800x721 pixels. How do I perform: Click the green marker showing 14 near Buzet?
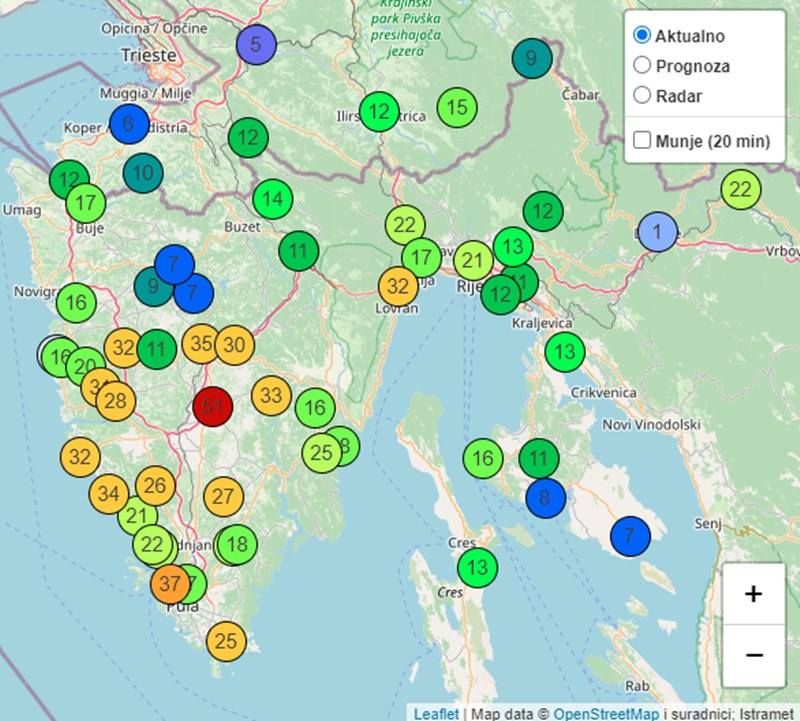click(x=272, y=199)
